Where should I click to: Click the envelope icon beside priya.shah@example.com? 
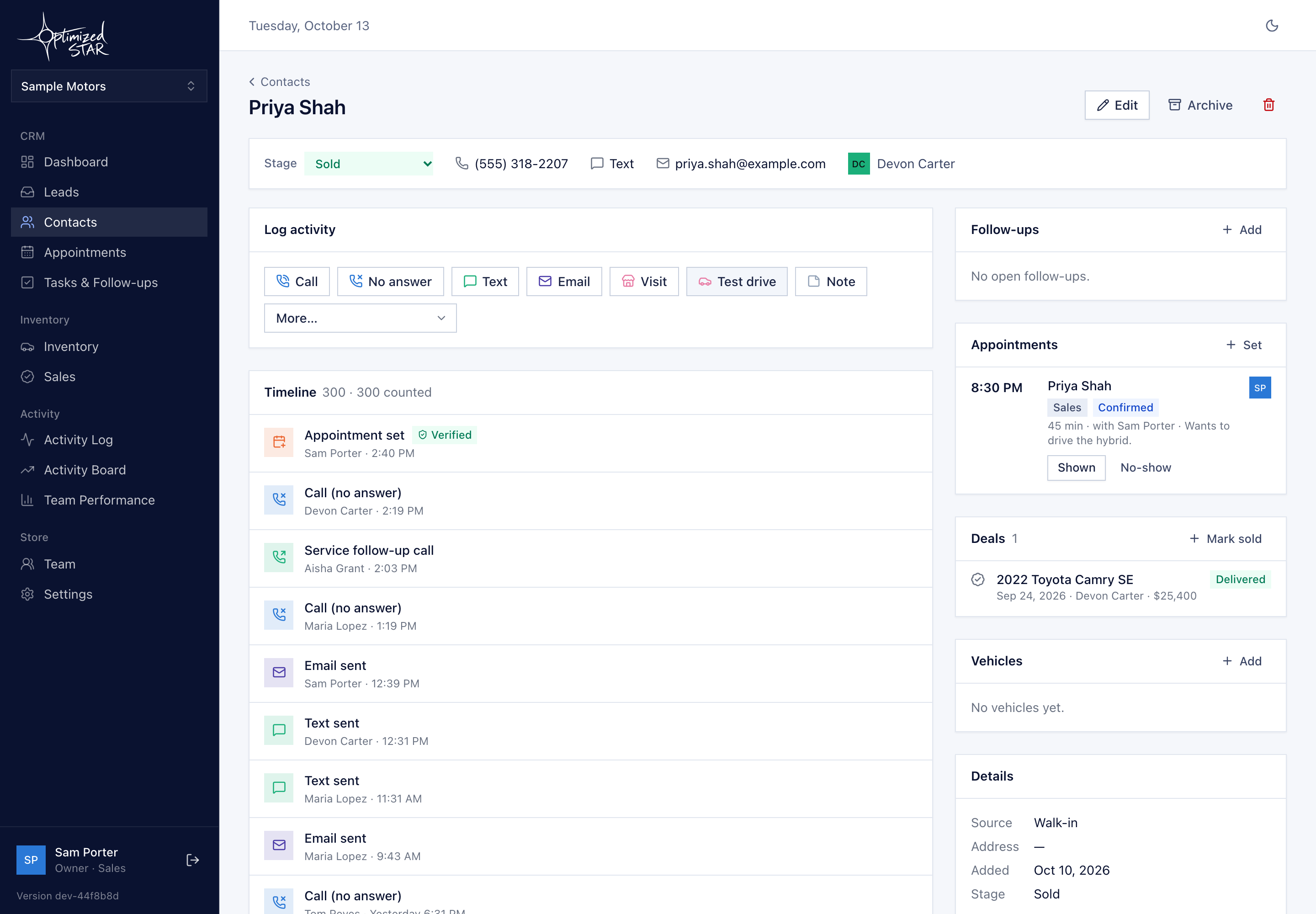coord(663,163)
